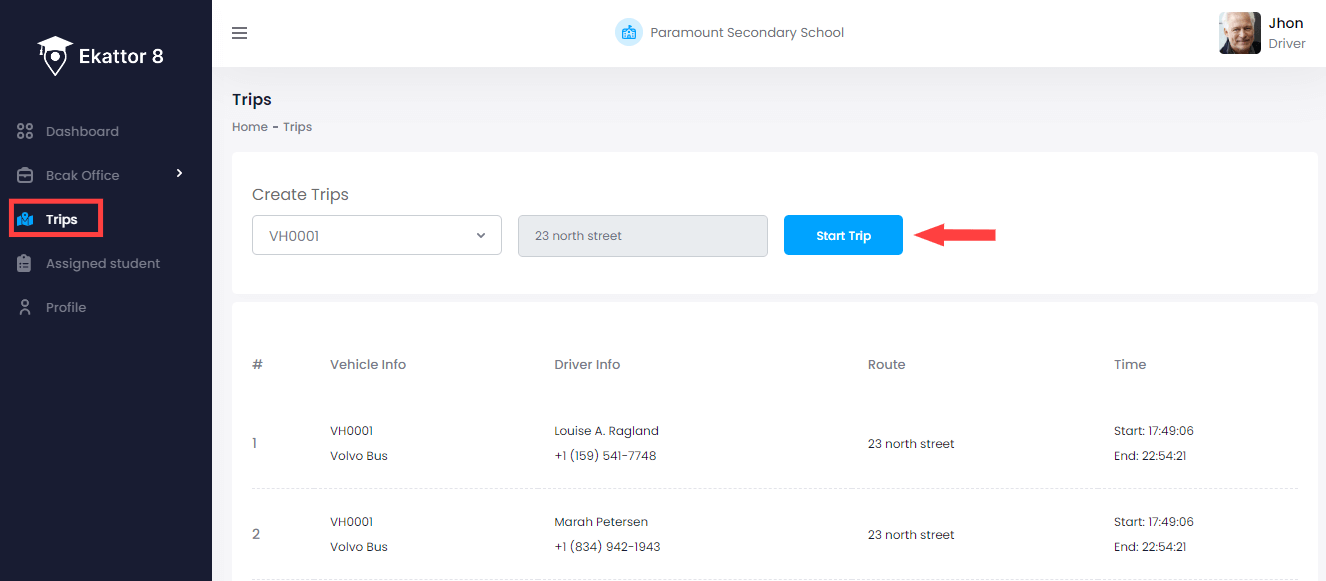Select the Trips sidebar menu item
1326x581 pixels.
pyautogui.click(x=61, y=219)
